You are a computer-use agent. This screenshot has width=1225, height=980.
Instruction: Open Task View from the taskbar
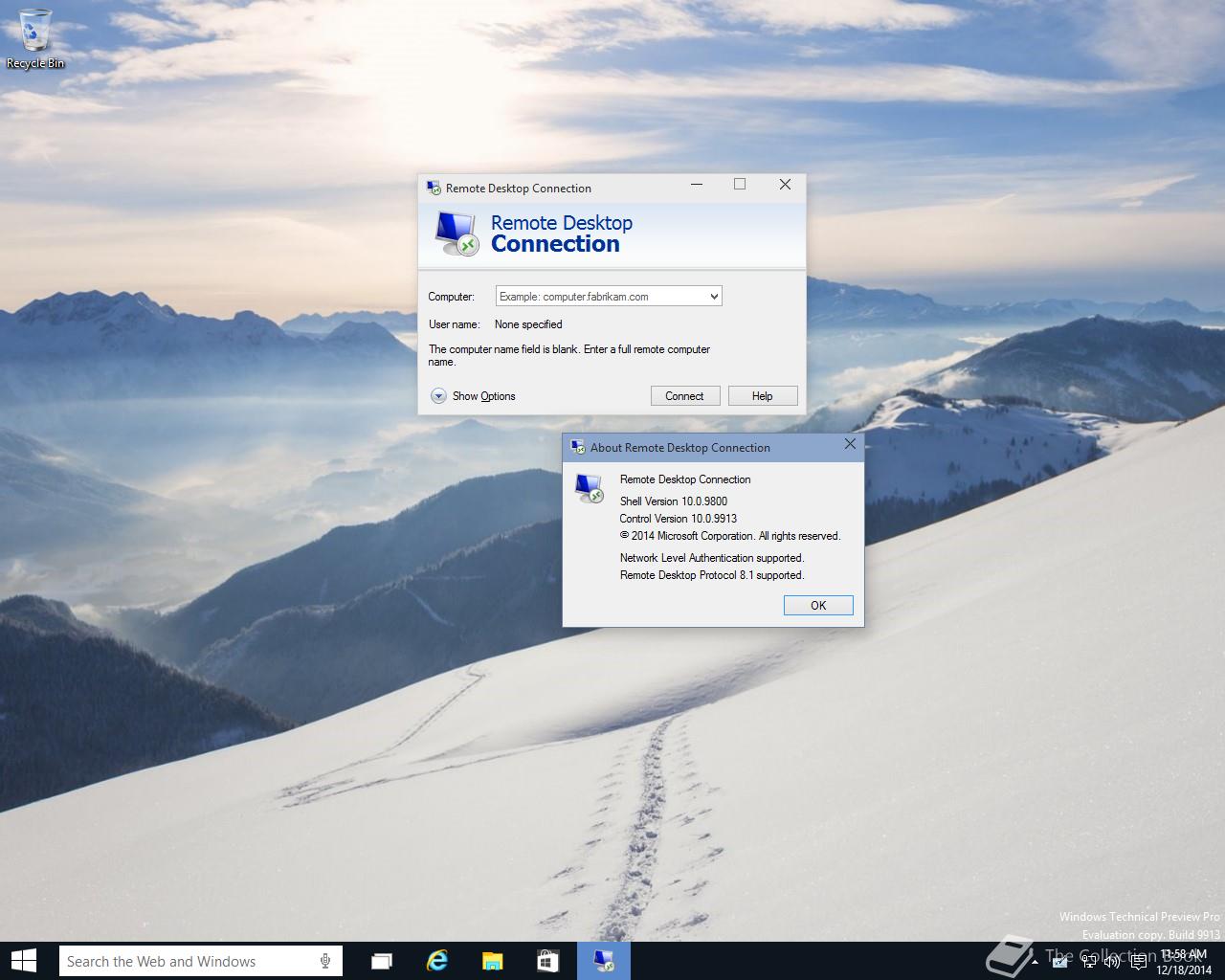[381, 961]
